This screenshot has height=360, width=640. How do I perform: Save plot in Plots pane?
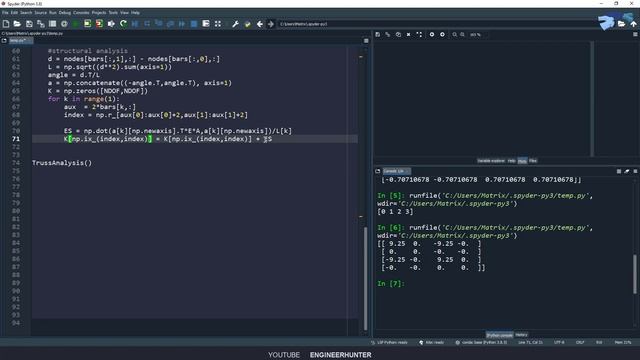(x=378, y=35)
